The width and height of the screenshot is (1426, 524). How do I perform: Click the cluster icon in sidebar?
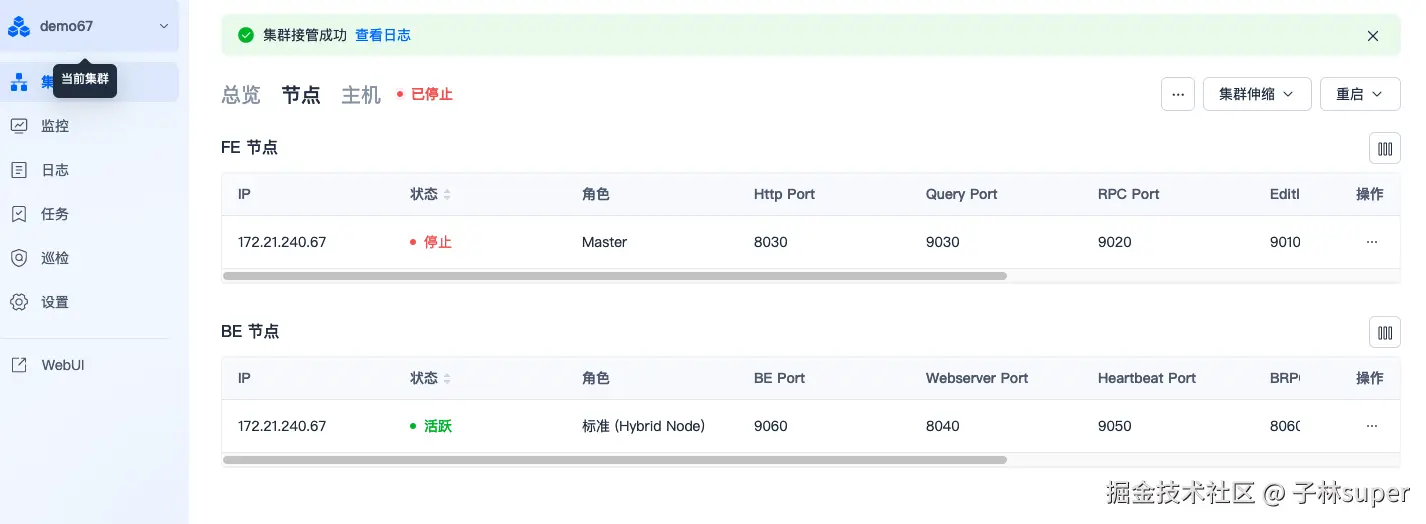pos(19,82)
